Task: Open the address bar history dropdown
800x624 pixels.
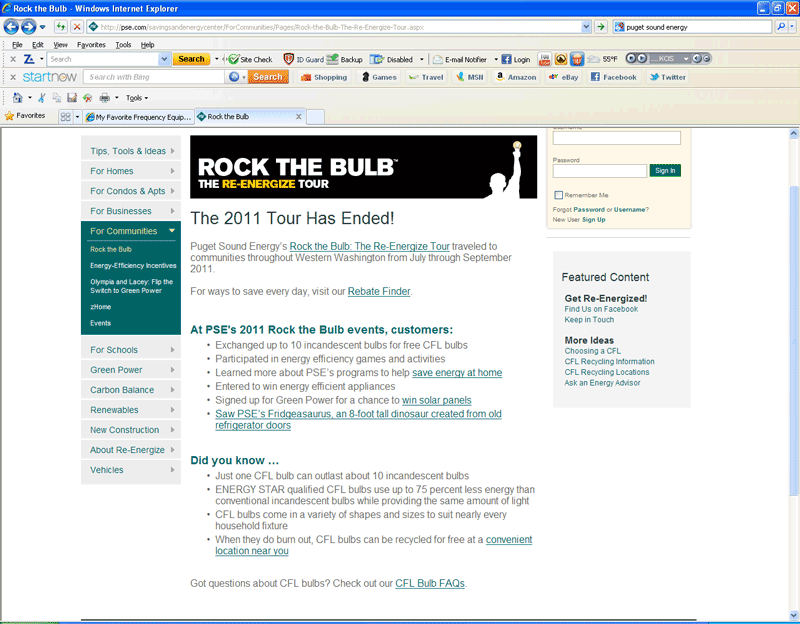Action: 586,27
